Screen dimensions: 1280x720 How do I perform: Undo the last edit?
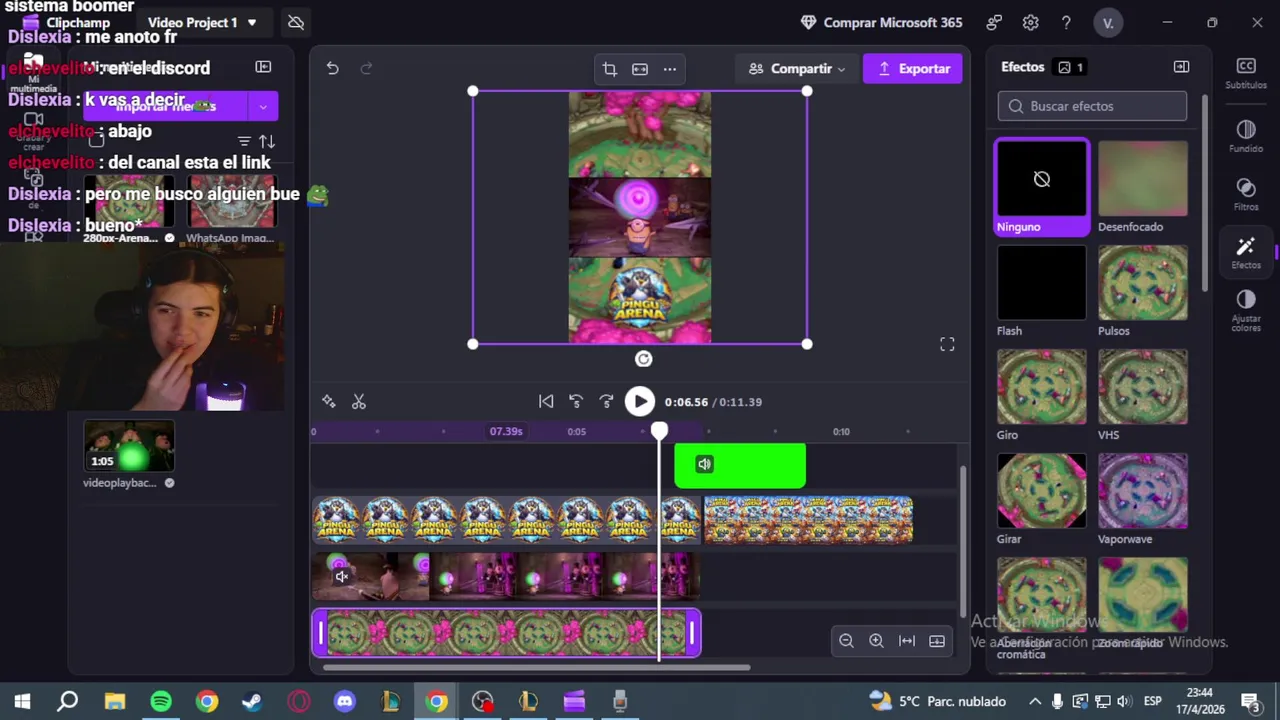(x=332, y=69)
